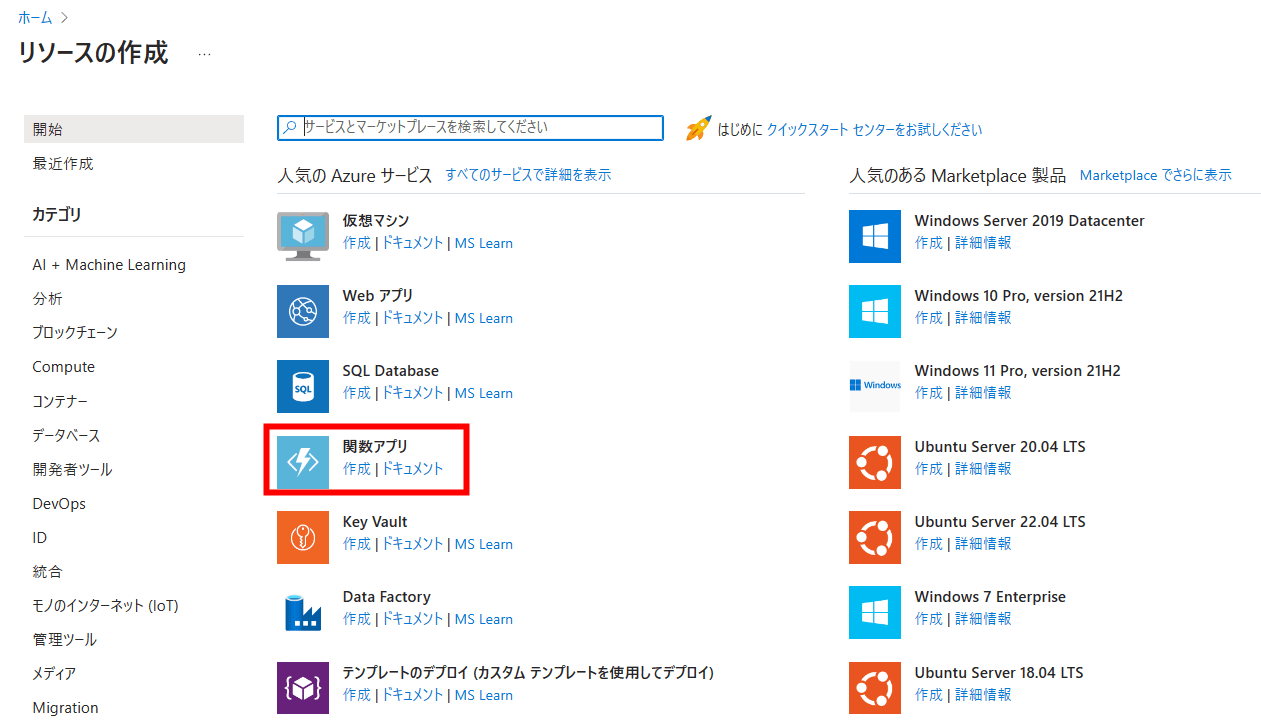The height and width of the screenshot is (728, 1261).
Task: Click Windows 7 Enterprise icon
Action: [874, 613]
